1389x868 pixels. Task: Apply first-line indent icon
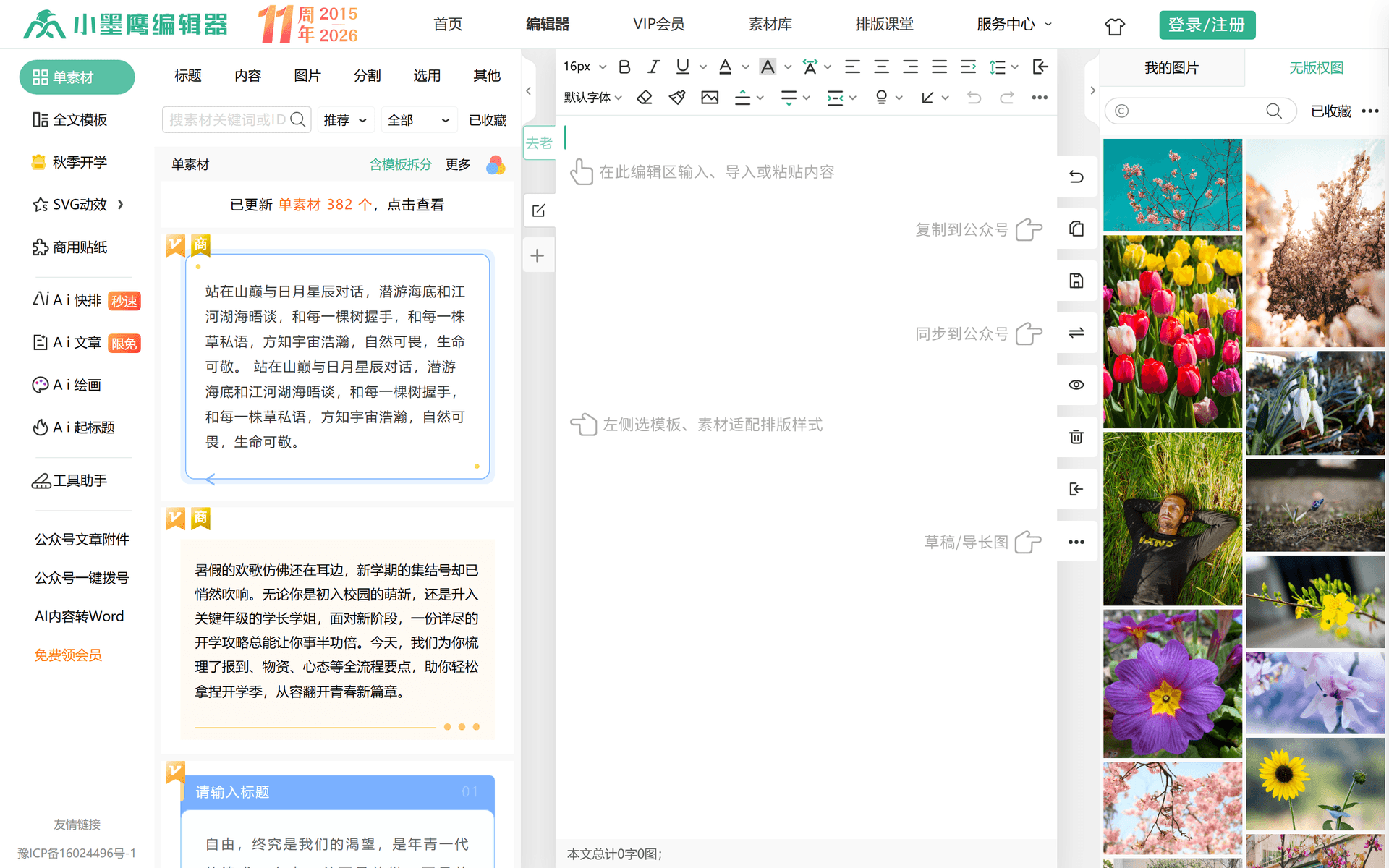coord(969,67)
